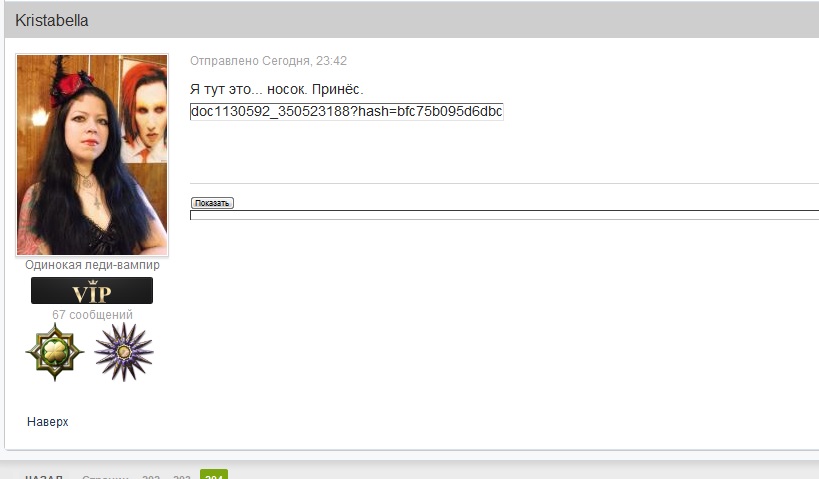
Task: Go back via the НАЗАД pagination link
Action: [x=44, y=476]
